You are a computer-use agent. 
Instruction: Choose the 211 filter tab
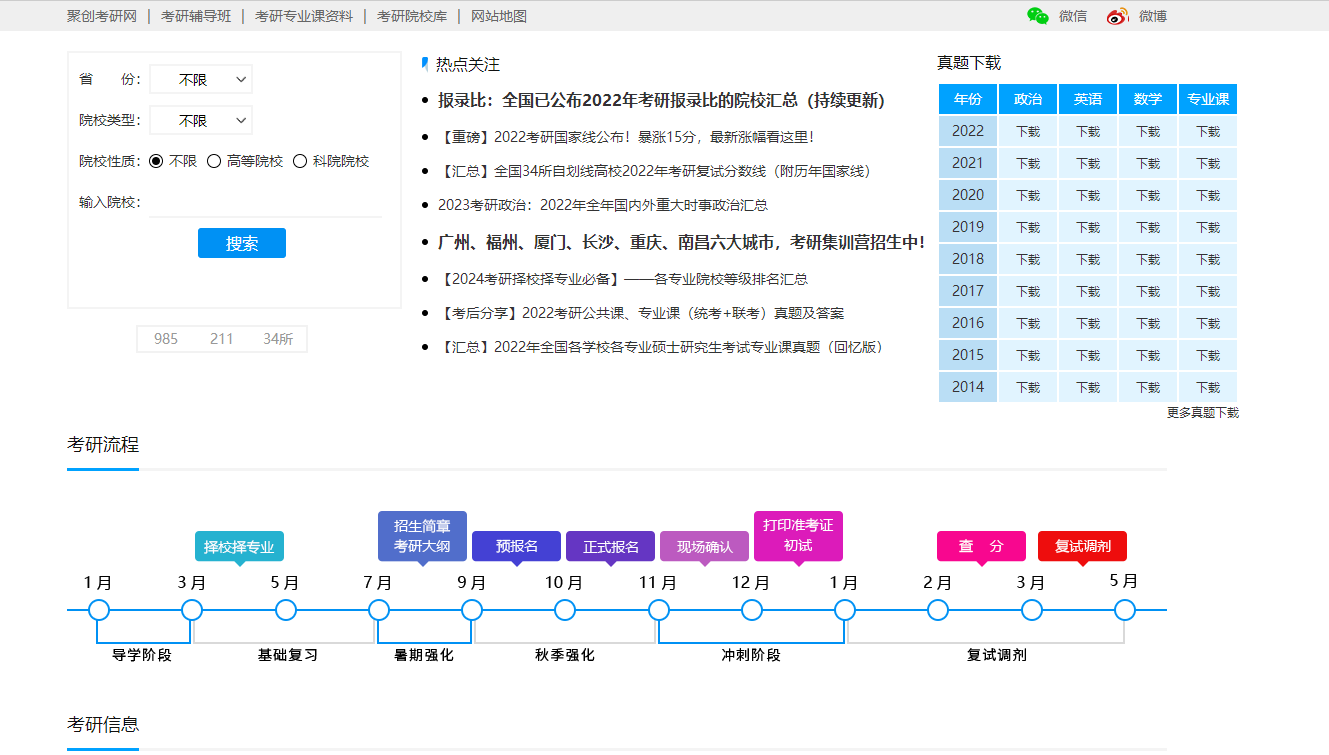coord(222,339)
